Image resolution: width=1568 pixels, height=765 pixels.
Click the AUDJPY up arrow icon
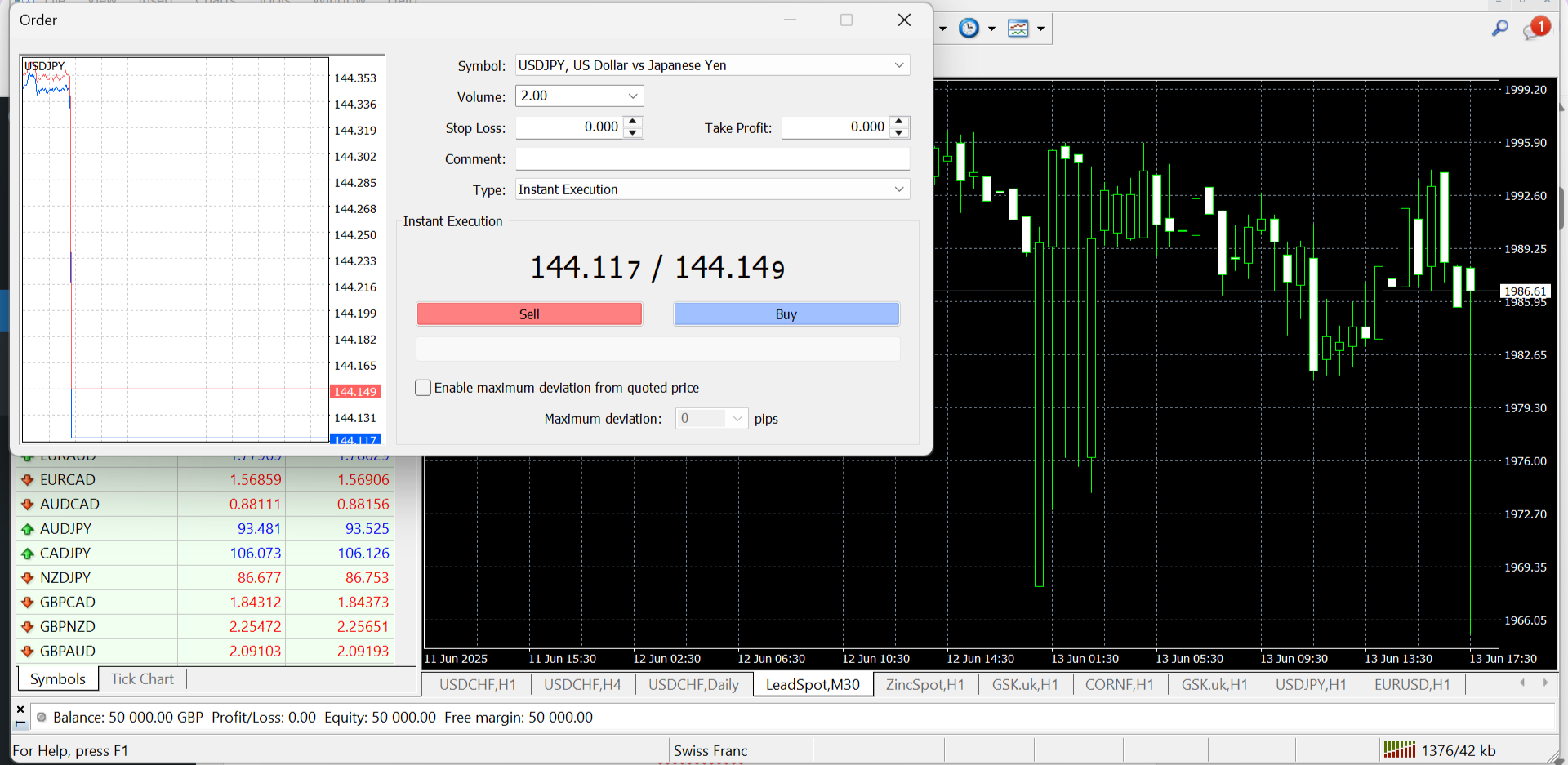(x=27, y=529)
